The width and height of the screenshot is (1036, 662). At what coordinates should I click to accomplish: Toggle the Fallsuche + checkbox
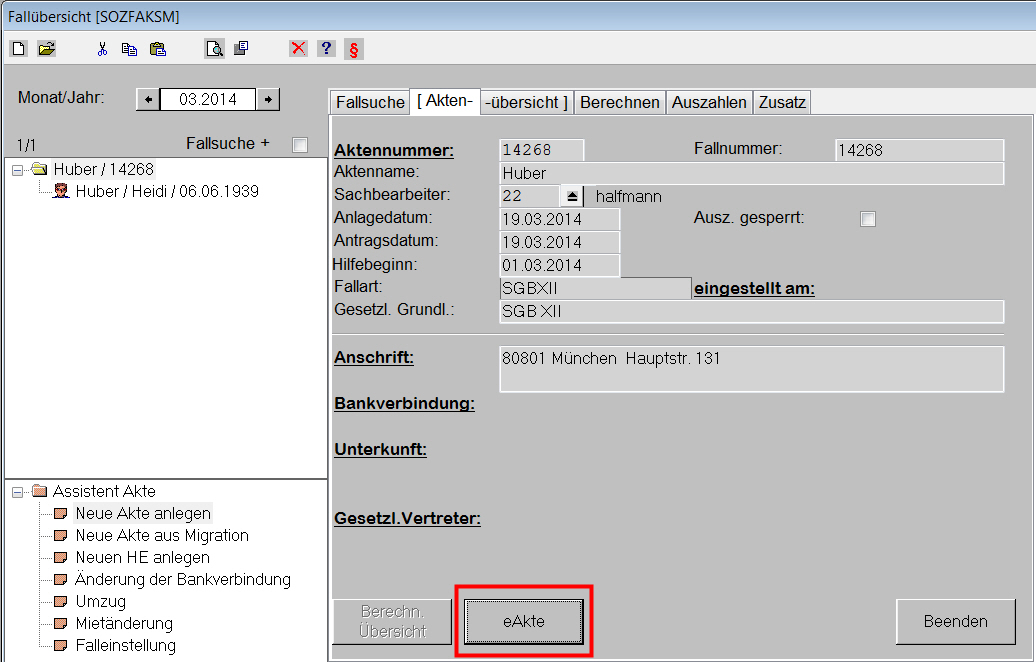point(299,145)
